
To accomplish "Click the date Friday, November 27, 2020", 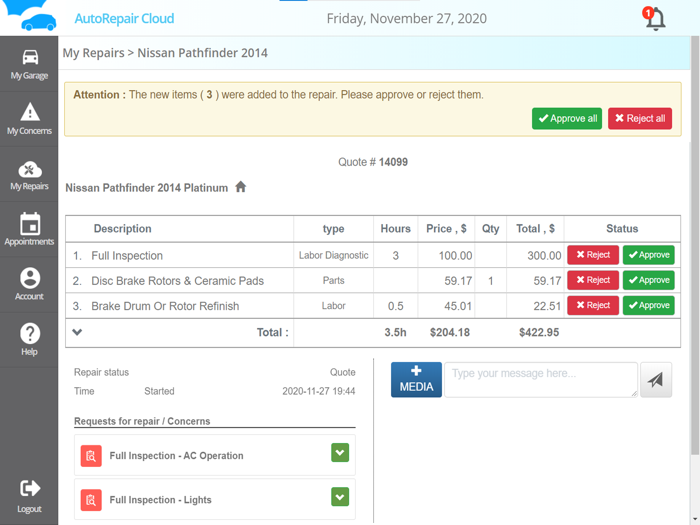I will pos(407,19).
